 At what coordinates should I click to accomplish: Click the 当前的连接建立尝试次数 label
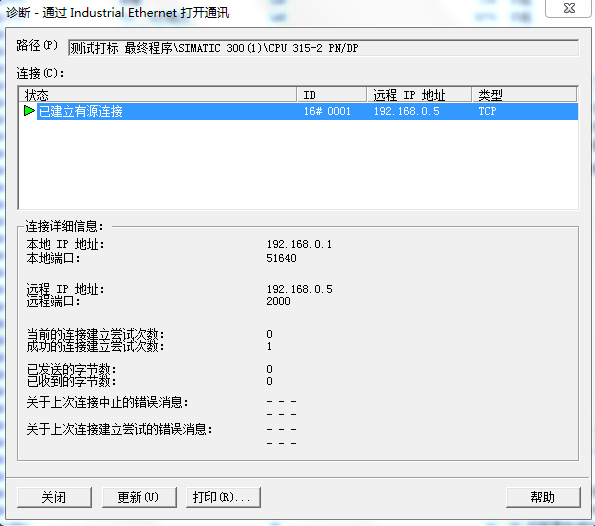click(x=95, y=334)
